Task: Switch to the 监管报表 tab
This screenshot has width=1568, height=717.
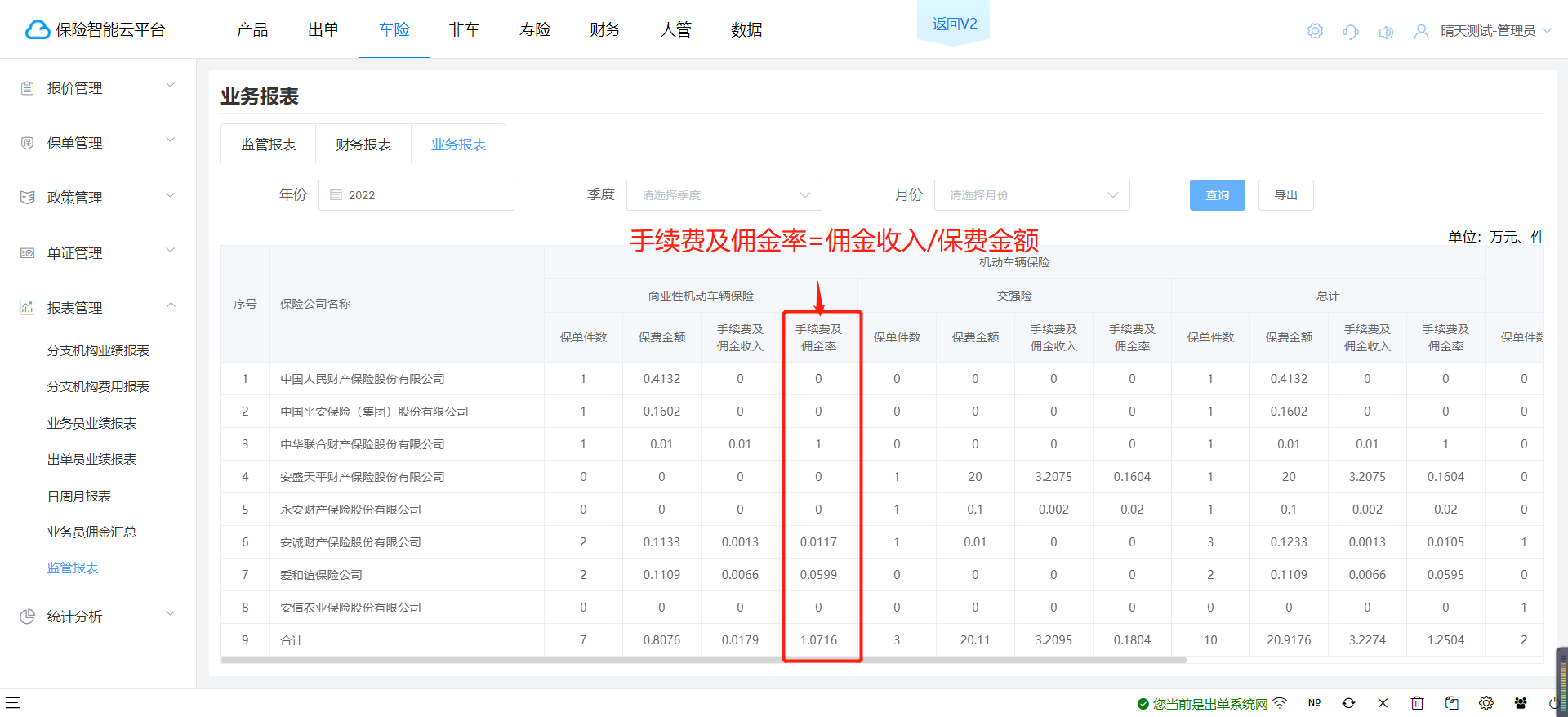Action: click(269, 145)
